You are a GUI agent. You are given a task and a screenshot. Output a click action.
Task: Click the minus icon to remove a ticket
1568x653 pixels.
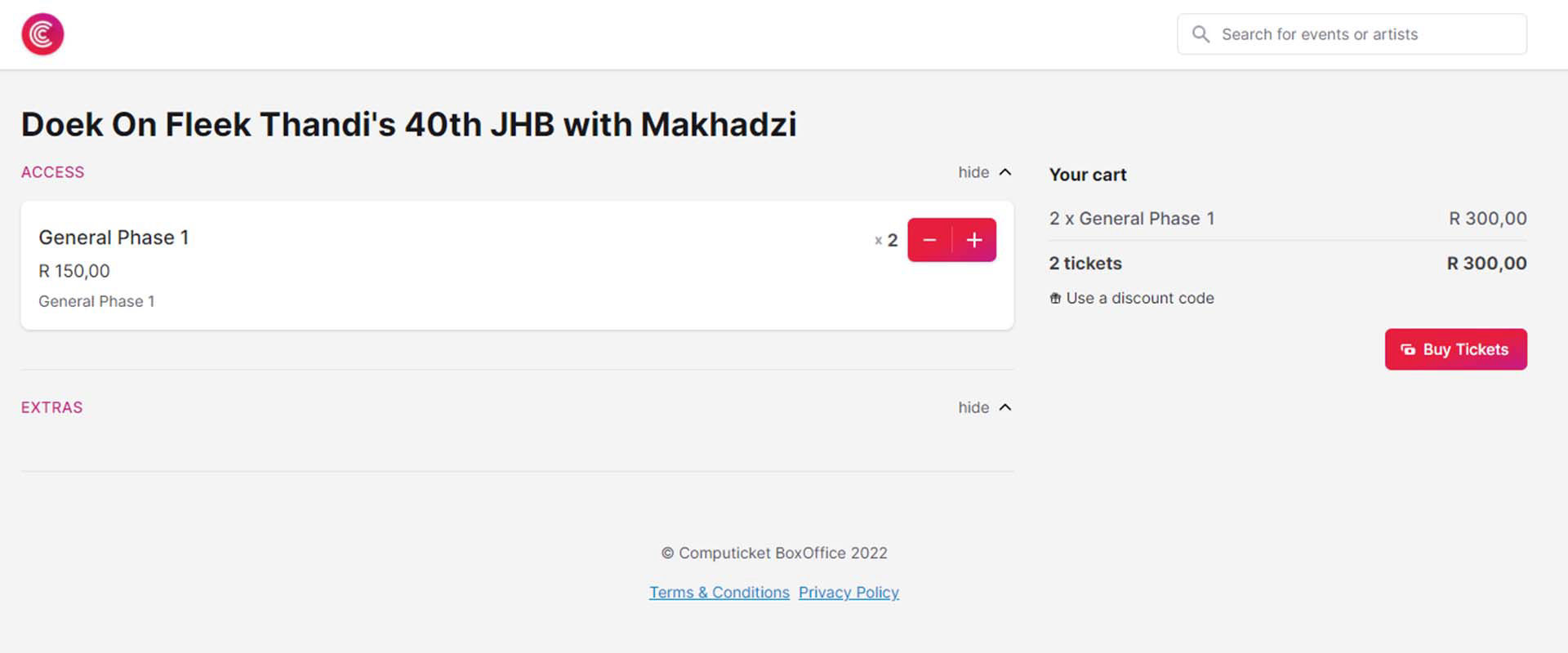[x=929, y=240]
